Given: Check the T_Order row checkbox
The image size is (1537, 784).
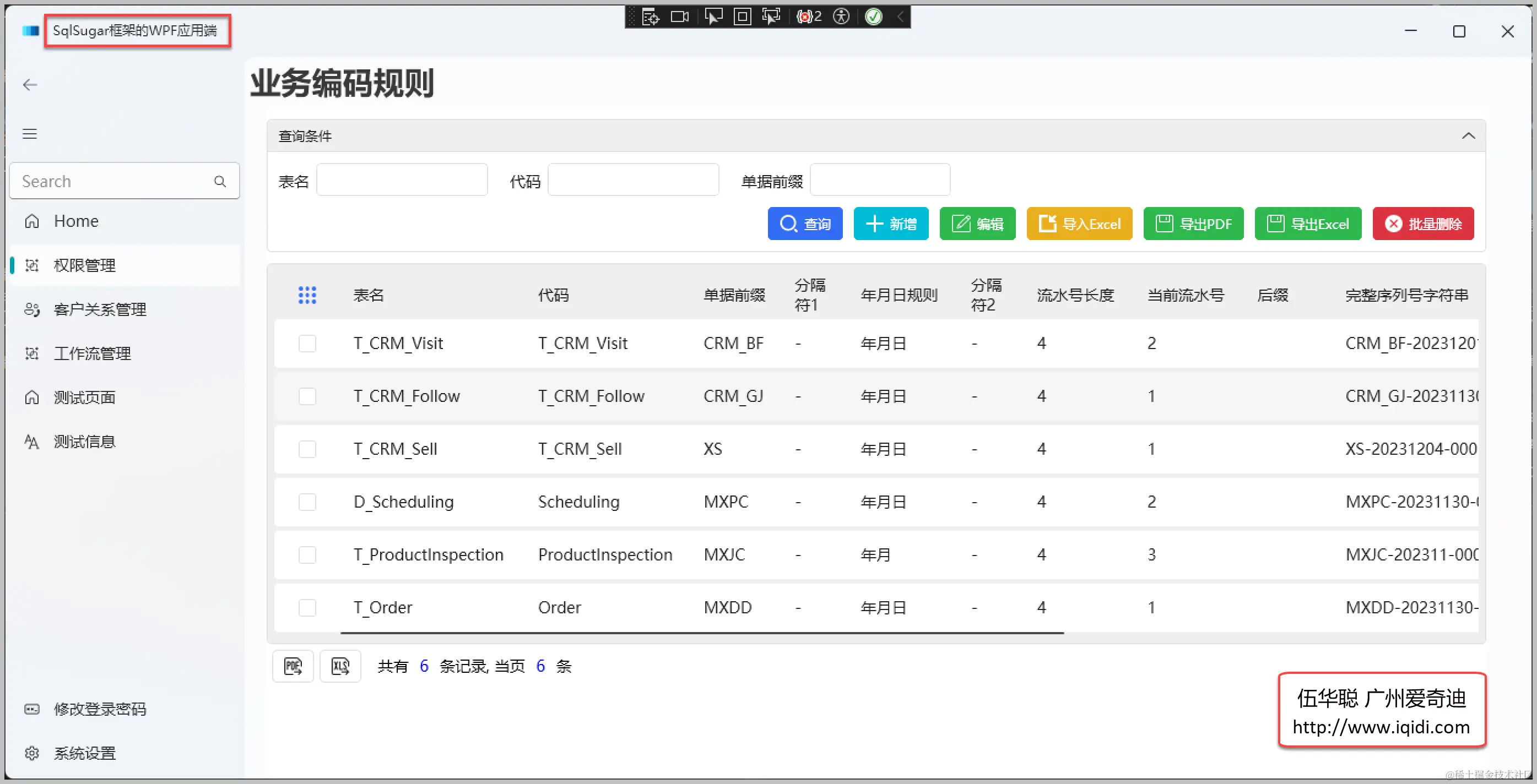Looking at the screenshot, I should [x=307, y=607].
